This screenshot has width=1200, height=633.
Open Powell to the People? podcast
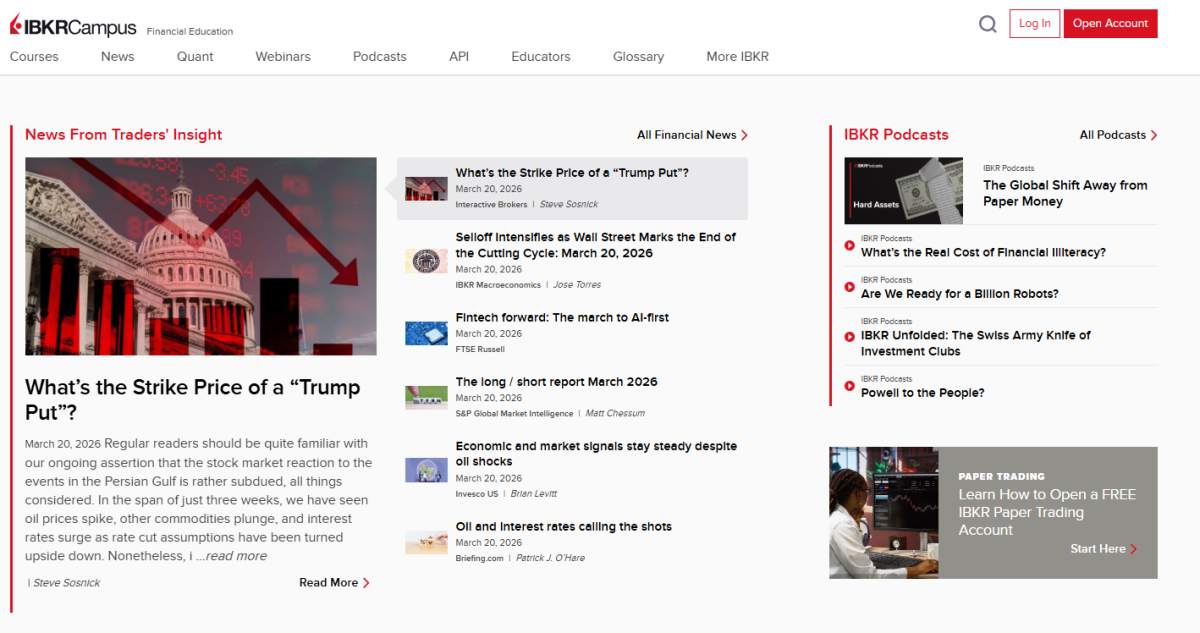pyautogui.click(x=922, y=393)
